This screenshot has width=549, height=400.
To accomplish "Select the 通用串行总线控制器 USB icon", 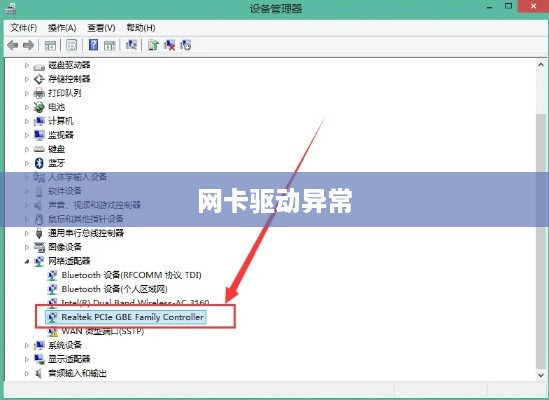I will (39, 233).
